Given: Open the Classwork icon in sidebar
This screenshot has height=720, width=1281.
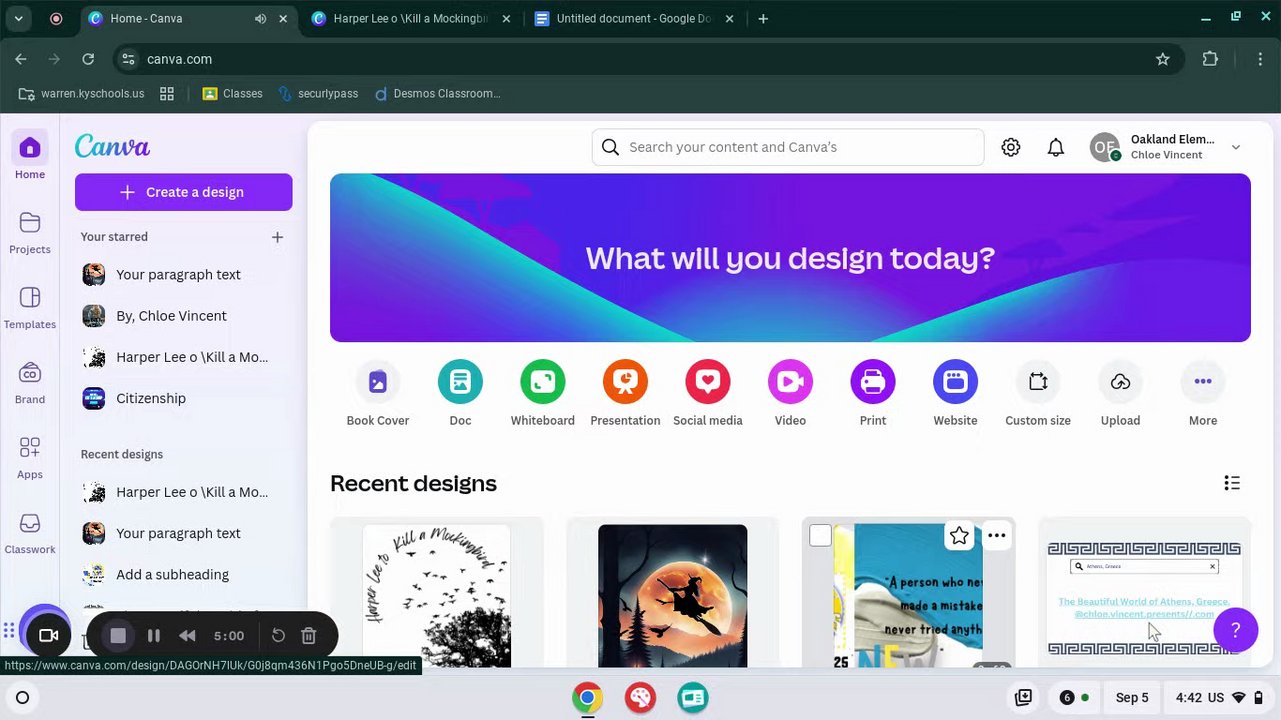Looking at the screenshot, I should (29, 523).
